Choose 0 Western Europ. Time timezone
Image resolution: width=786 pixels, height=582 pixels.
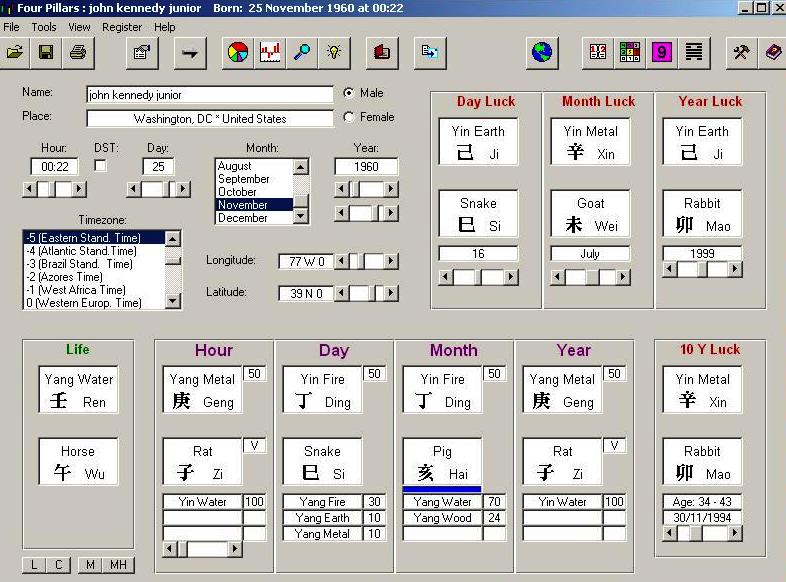point(94,303)
